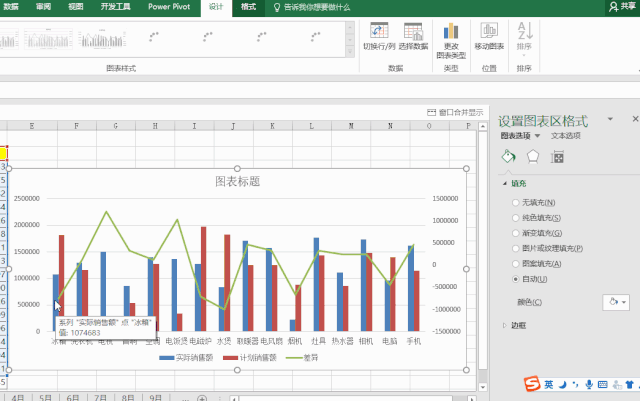This screenshot has width=640, height=401.
Task: Click the Sogou moon icon
Action: [562, 384]
